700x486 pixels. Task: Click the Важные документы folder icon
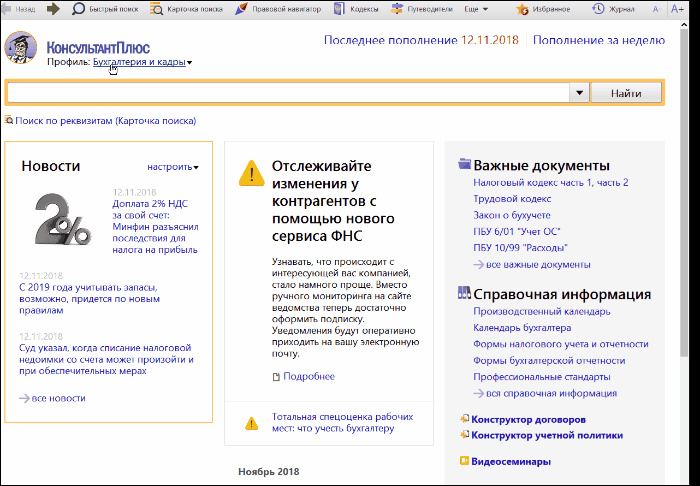464,164
